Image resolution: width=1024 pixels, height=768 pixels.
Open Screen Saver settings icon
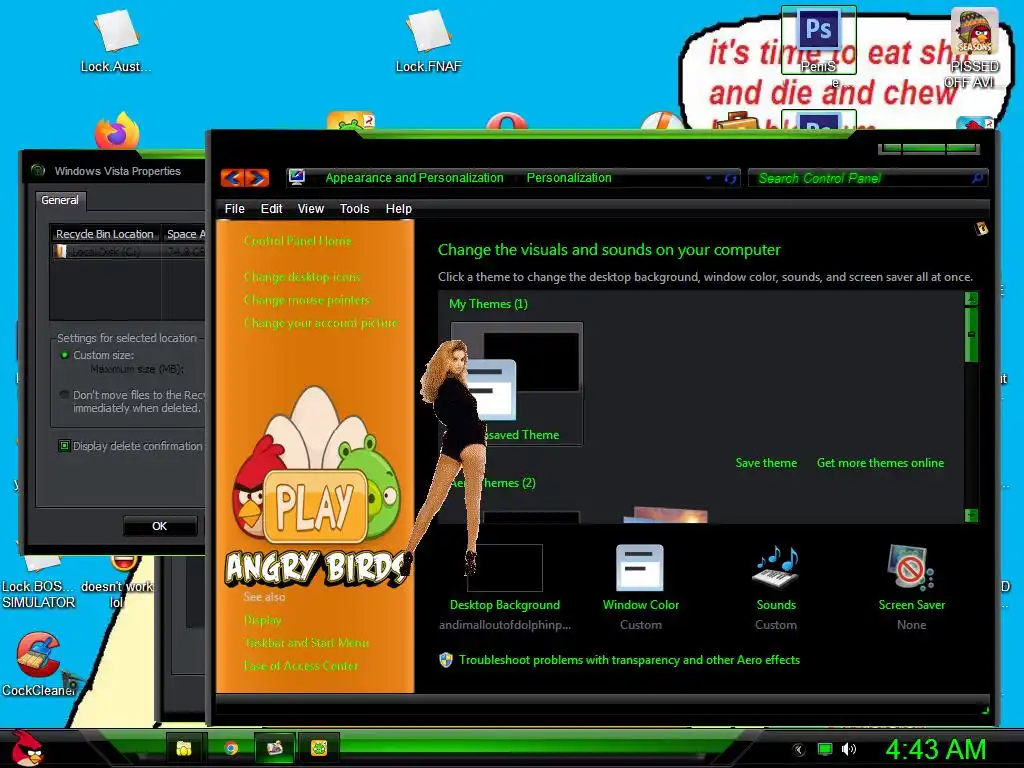(x=911, y=568)
